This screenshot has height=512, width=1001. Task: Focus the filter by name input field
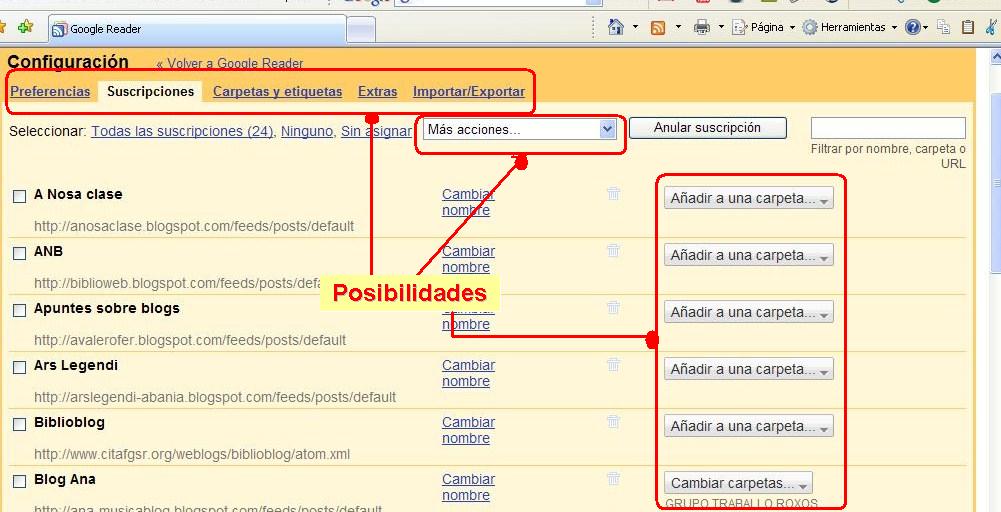[x=888, y=128]
